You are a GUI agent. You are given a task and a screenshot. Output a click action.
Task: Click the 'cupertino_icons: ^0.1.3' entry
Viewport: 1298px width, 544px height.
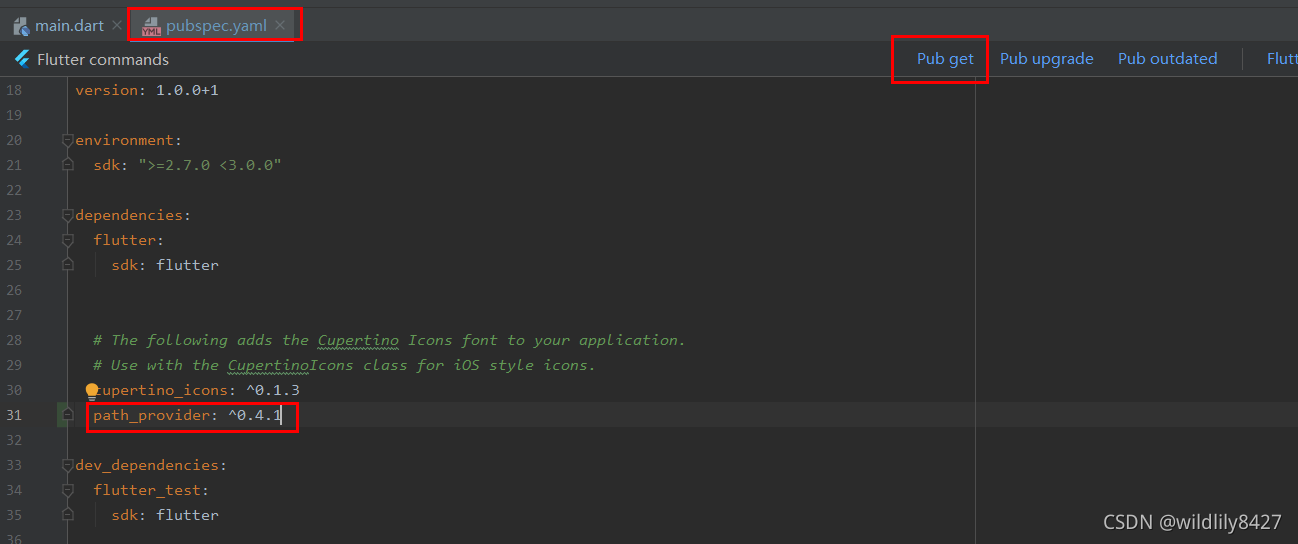pos(196,390)
